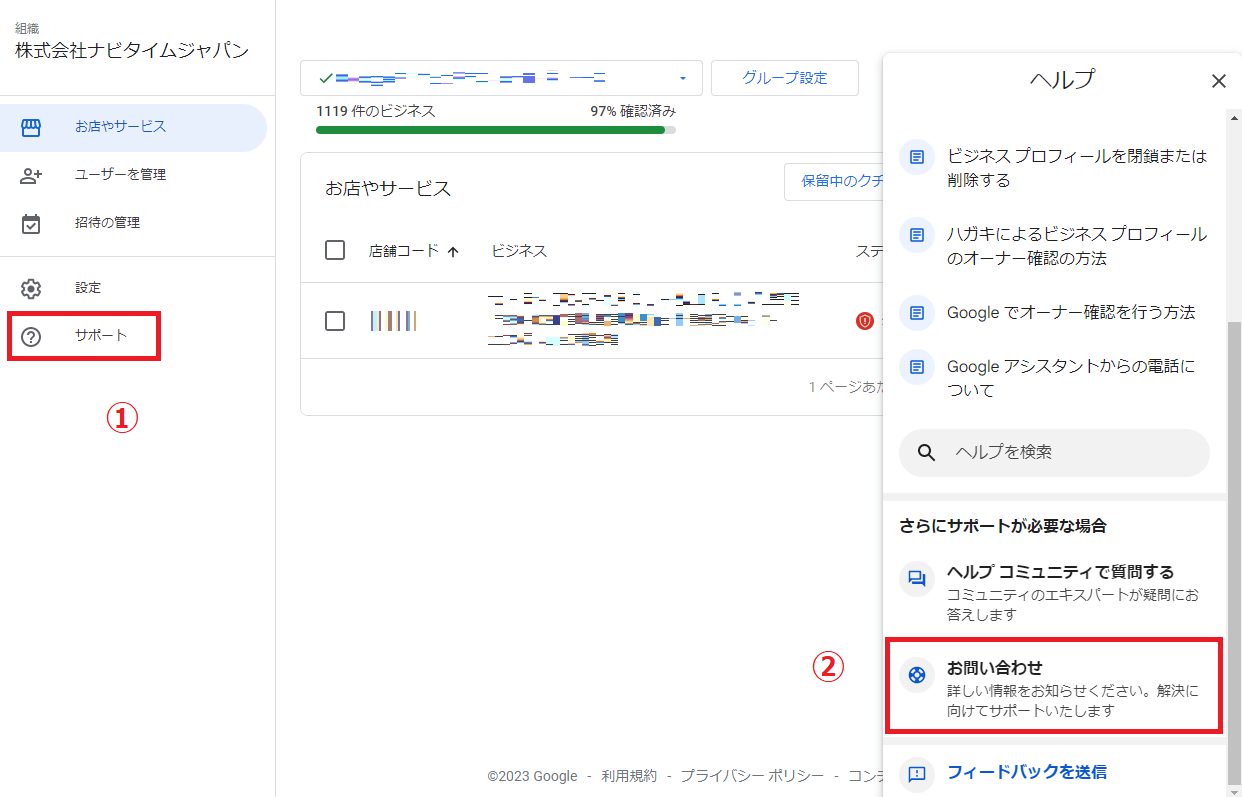Click the calendar-check invitation icon
The image size is (1242, 797).
coord(31,223)
